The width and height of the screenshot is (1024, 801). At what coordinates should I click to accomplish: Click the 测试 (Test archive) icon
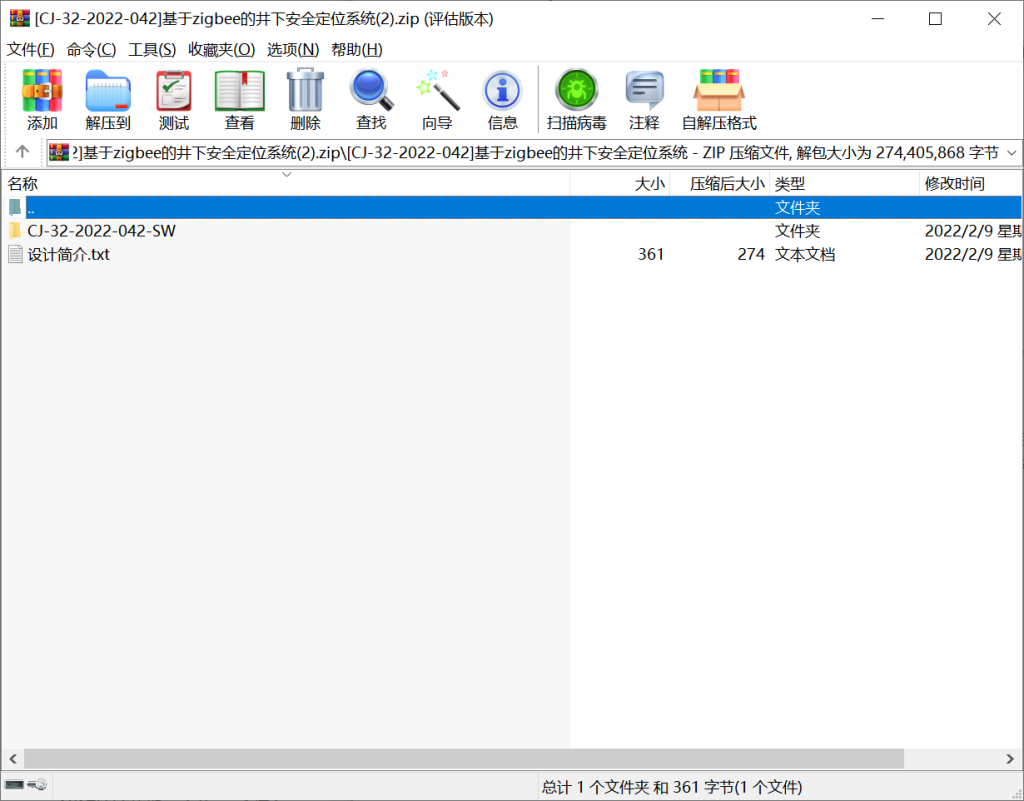coord(173,95)
